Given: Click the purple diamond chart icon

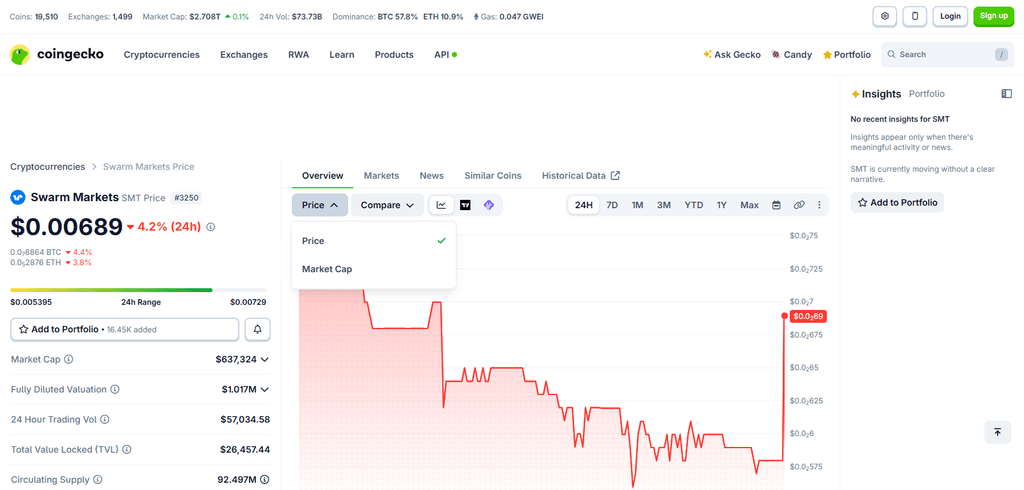Looking at the screenshot, I should pyautogui.click(x=489, y=205).
